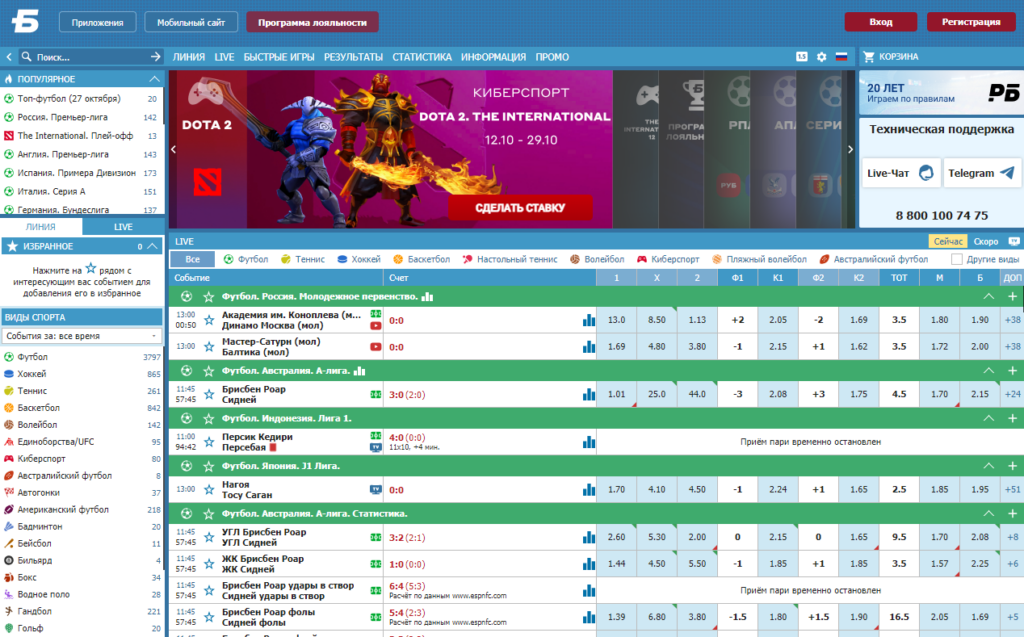Screen dimensions: 1024x637
Task: Favorite the Академия им. Коноплева match star
Action: point(209,320)
